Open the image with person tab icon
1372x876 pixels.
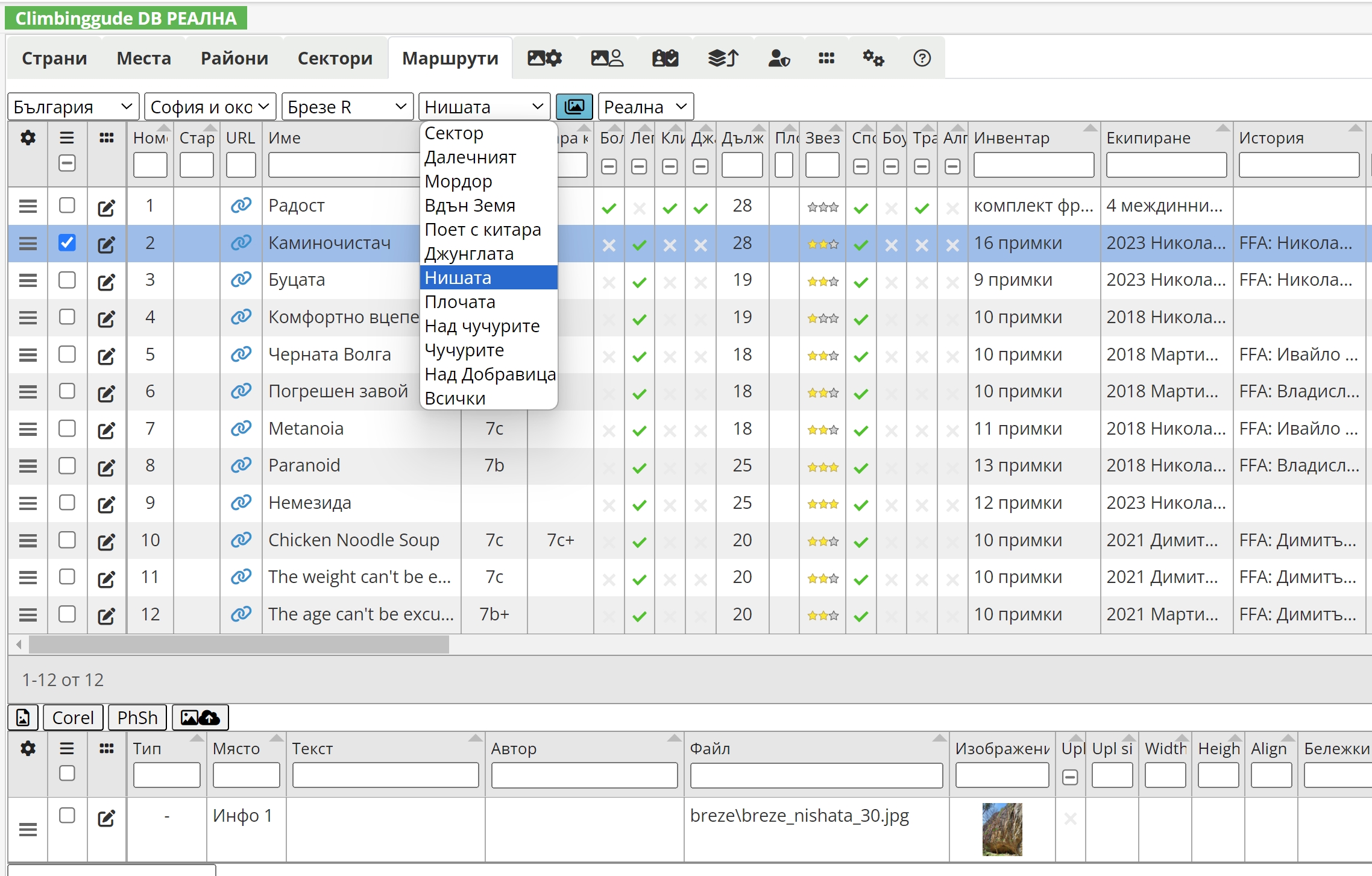[606, 58]
